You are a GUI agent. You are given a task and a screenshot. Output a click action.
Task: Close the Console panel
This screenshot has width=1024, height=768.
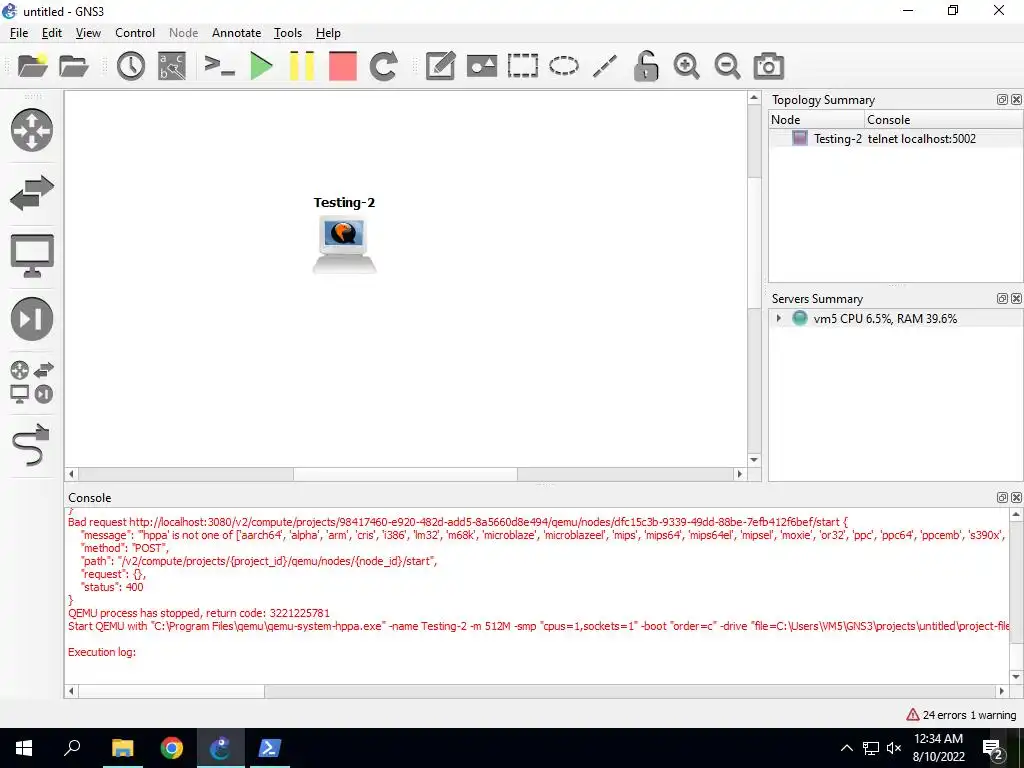[x=1016, y=498]
